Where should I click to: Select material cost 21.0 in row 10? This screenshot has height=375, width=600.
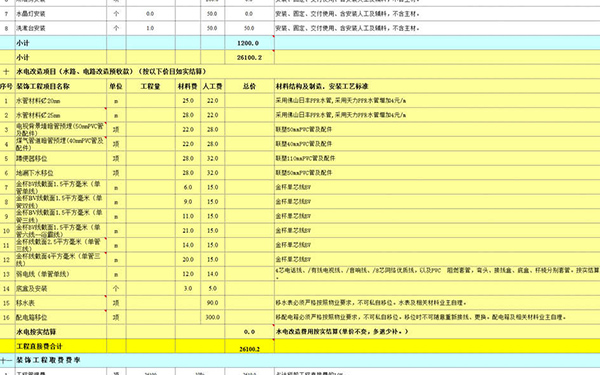pos(188,231)
